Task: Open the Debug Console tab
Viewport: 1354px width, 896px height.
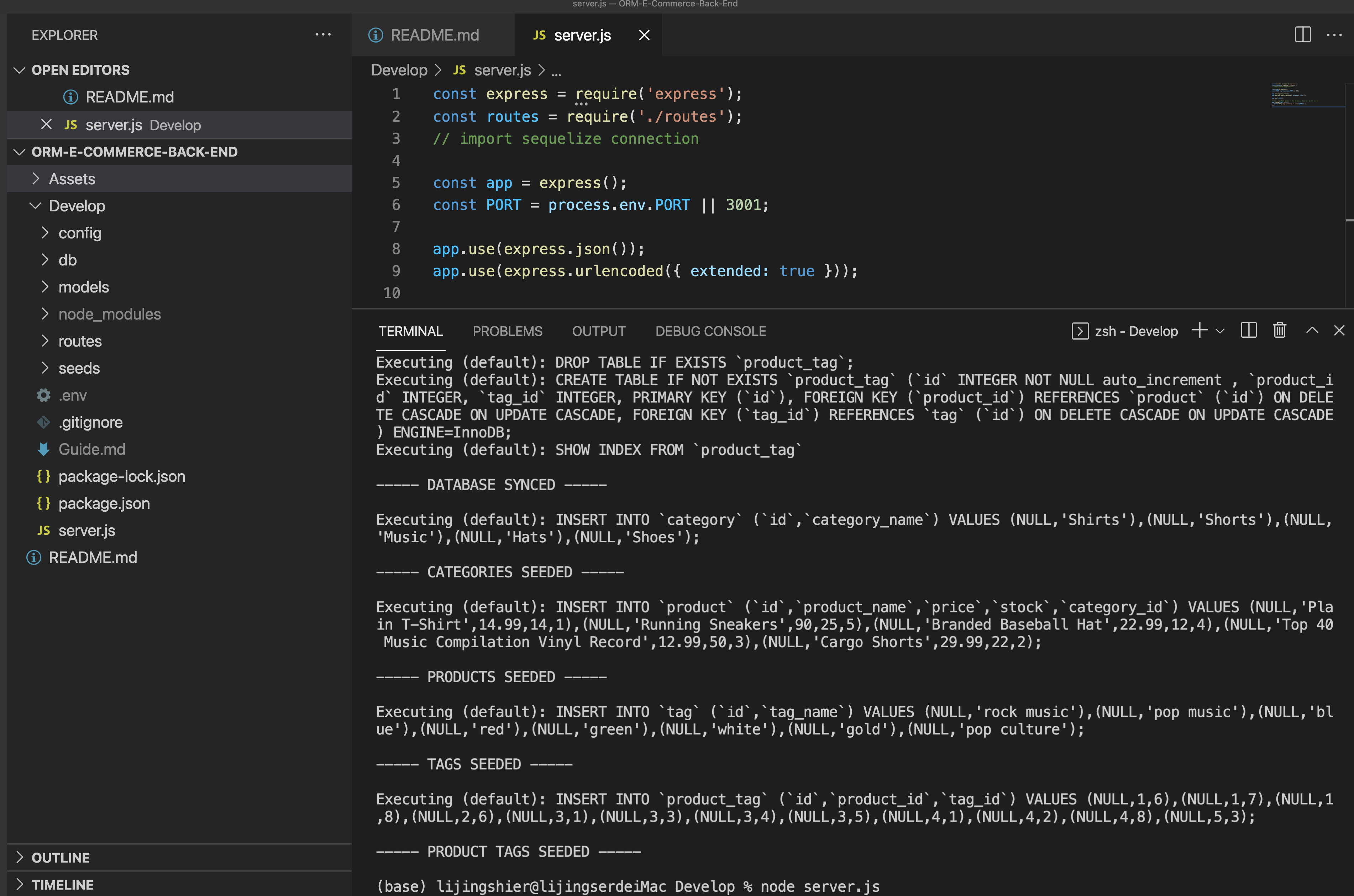Action: pos(710,331)
